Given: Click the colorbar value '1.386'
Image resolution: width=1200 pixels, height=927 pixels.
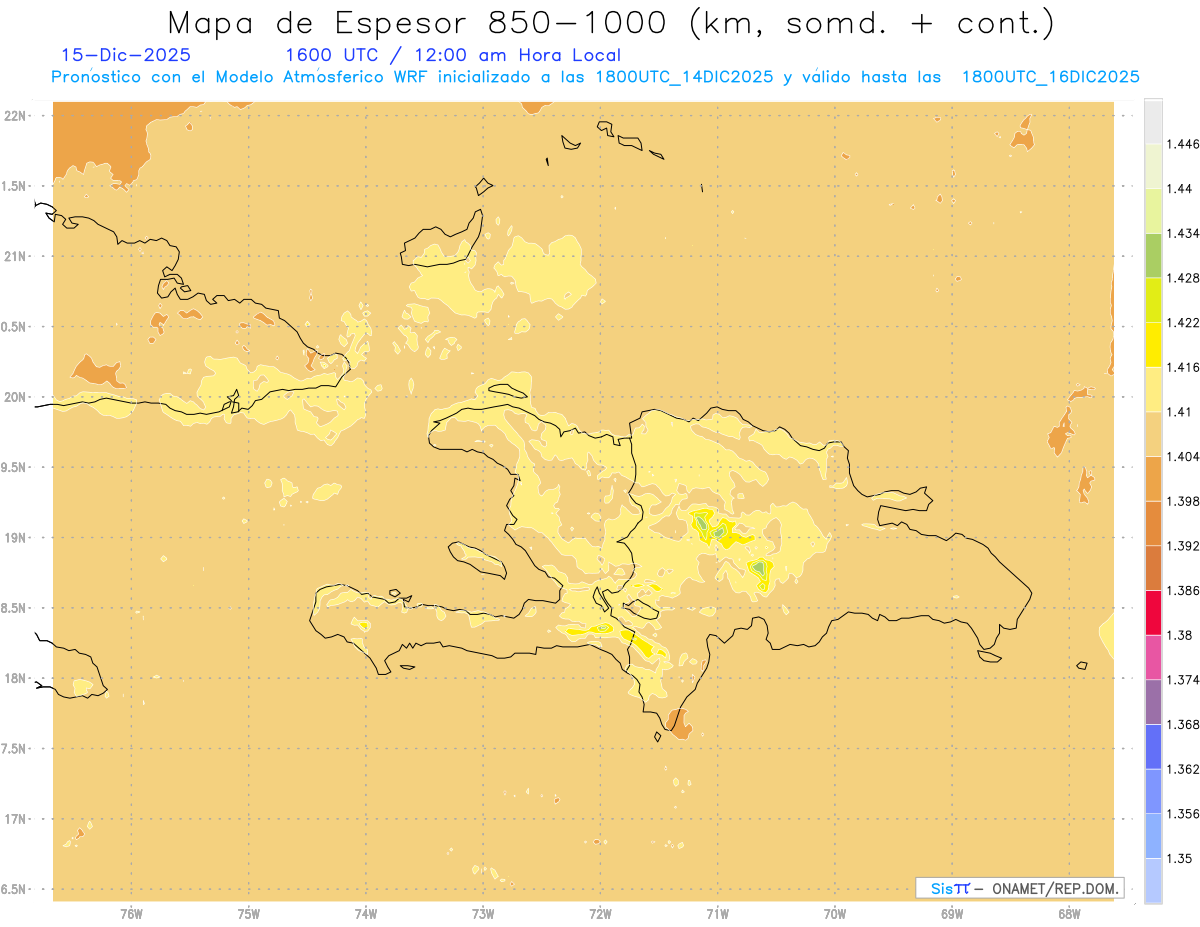Looking at the screenshot, I should click(x=1184, y=591).
